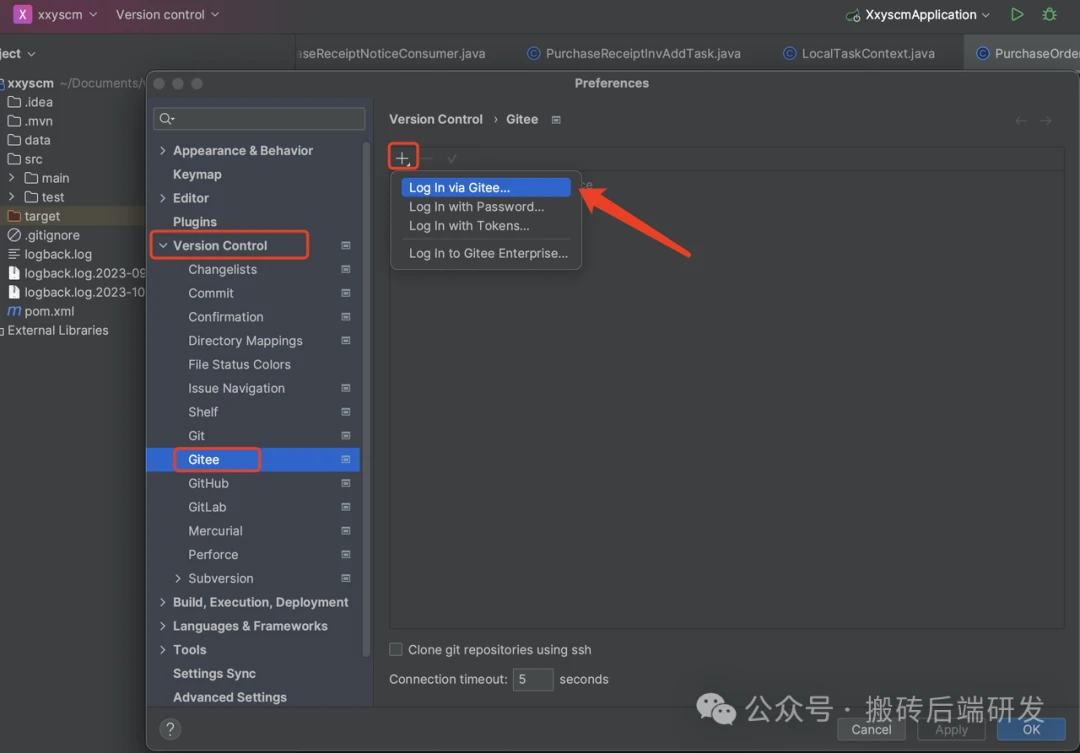Click scope icon on Changelists row
This screenshot has height=753, width=1080.
pos(346,269)
